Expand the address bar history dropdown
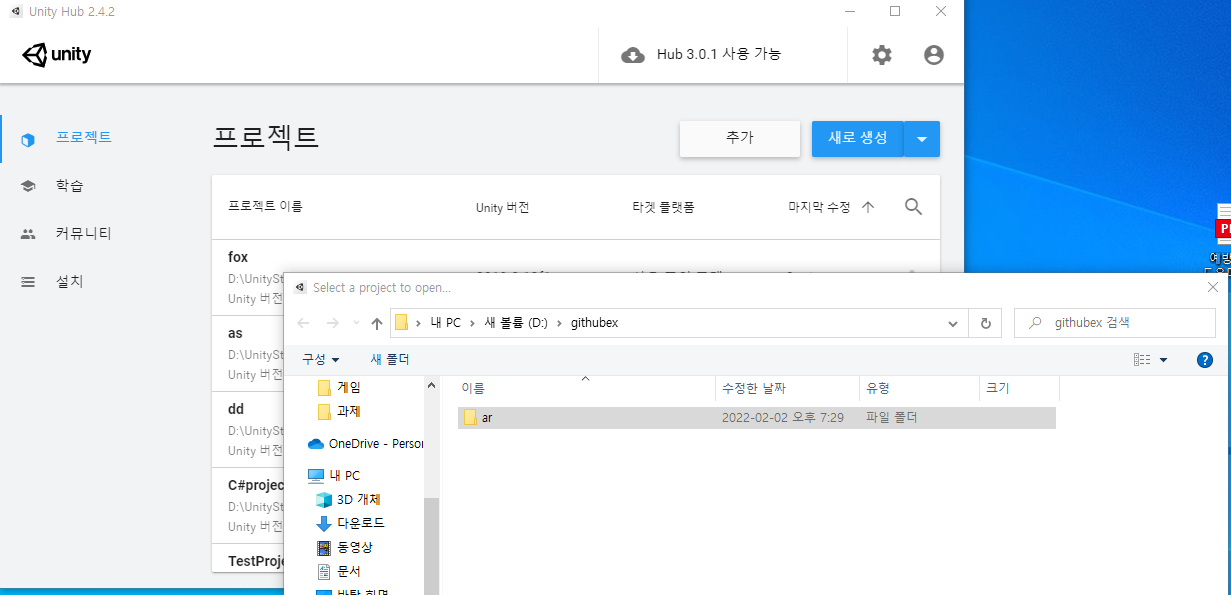 point(954,323)
